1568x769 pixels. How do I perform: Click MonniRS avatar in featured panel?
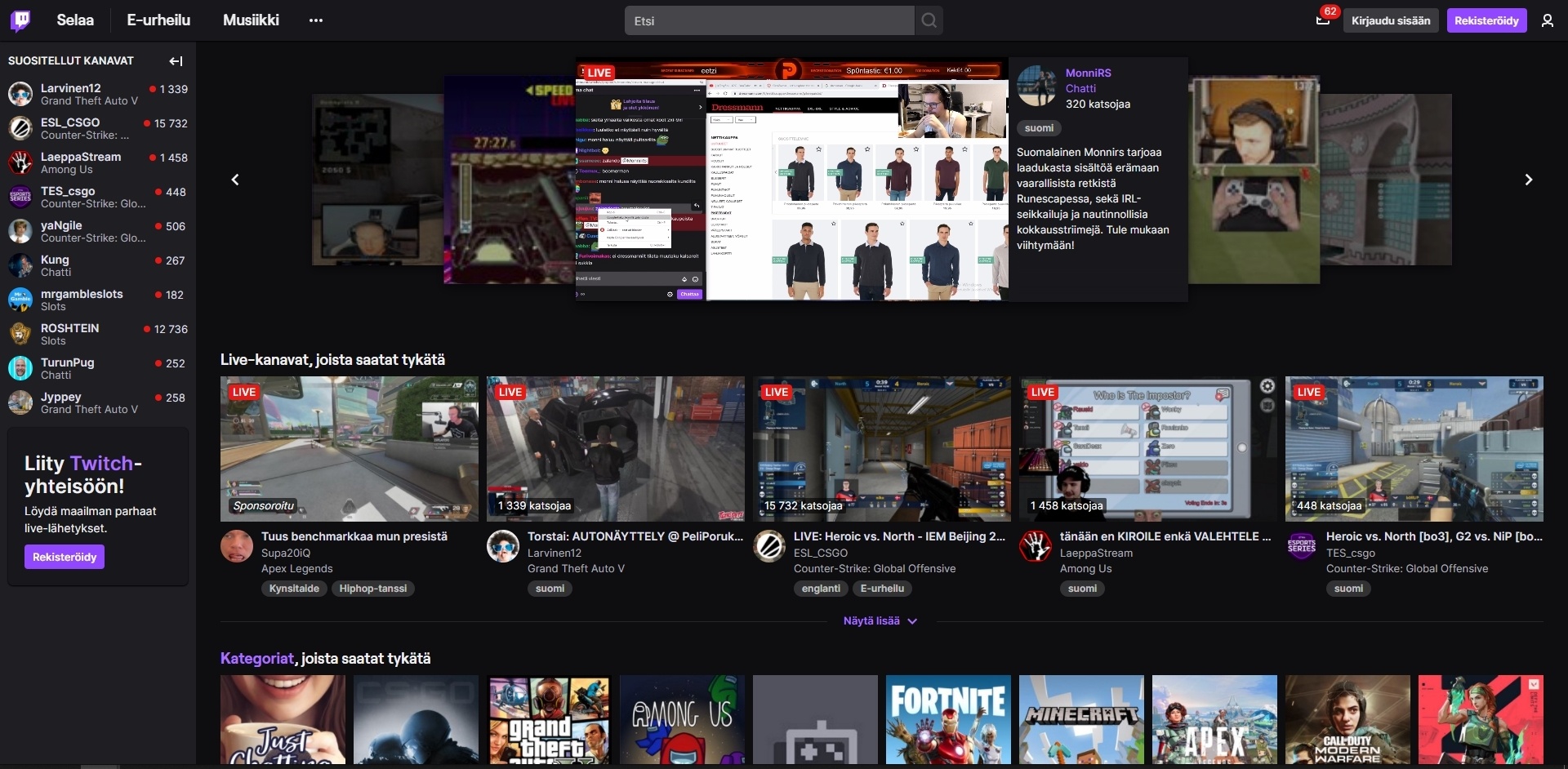(x=1037, y=86)
